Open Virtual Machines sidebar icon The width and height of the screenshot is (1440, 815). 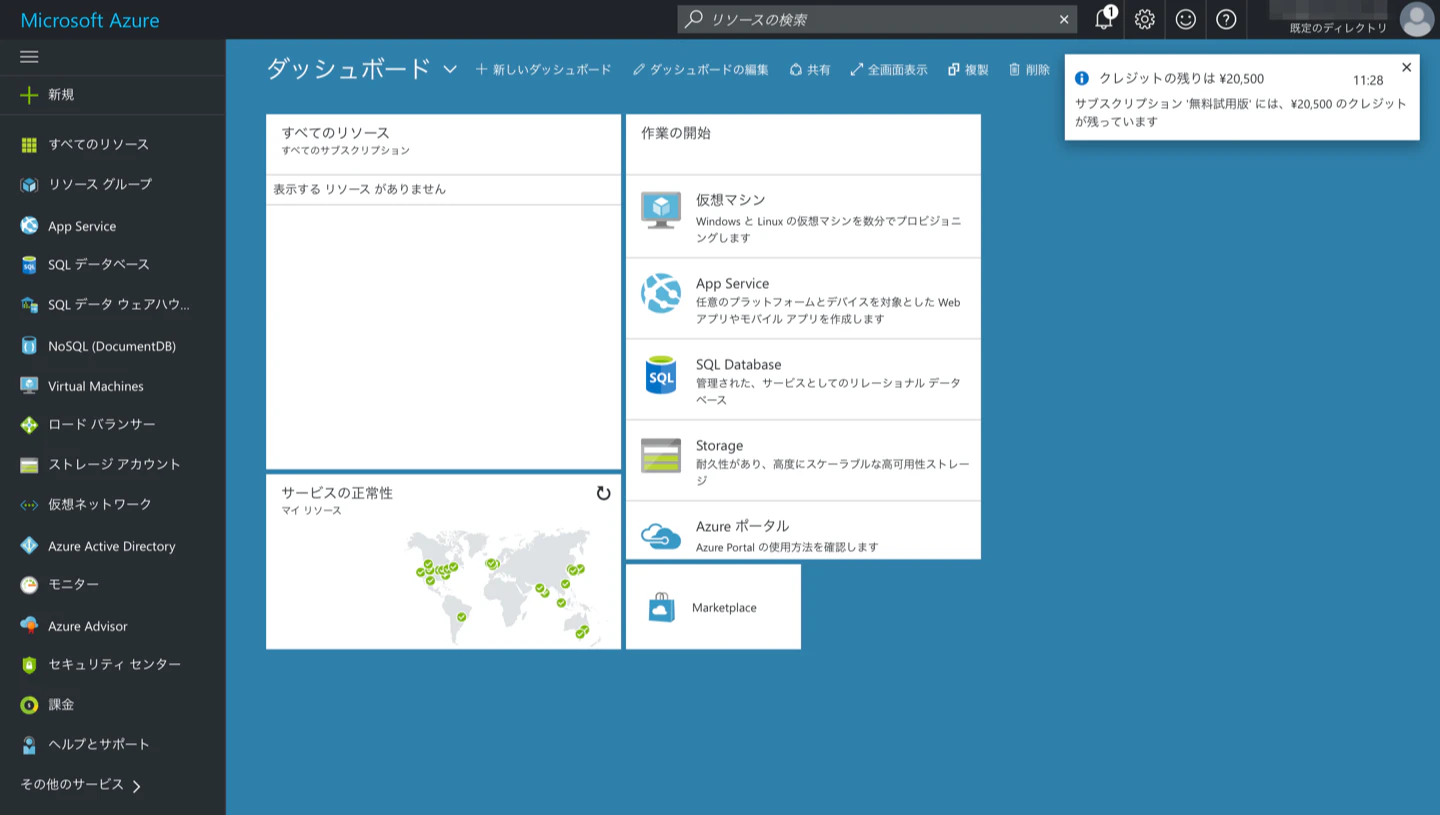coord(29,386)
